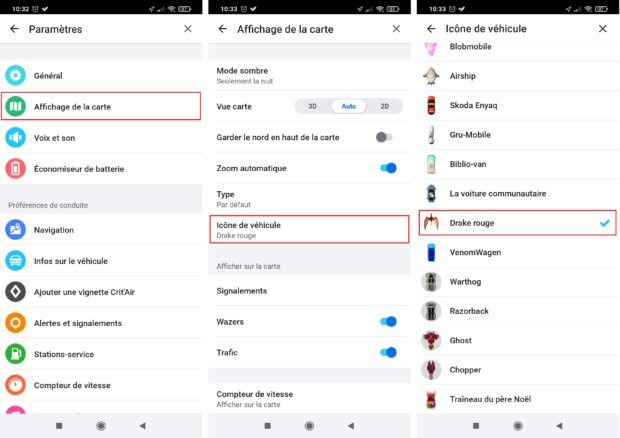This screenshot has height=438, width=620.
Task: Tap the Crit'Air vignette diamond icon
Action: click(x=15, y=292)
